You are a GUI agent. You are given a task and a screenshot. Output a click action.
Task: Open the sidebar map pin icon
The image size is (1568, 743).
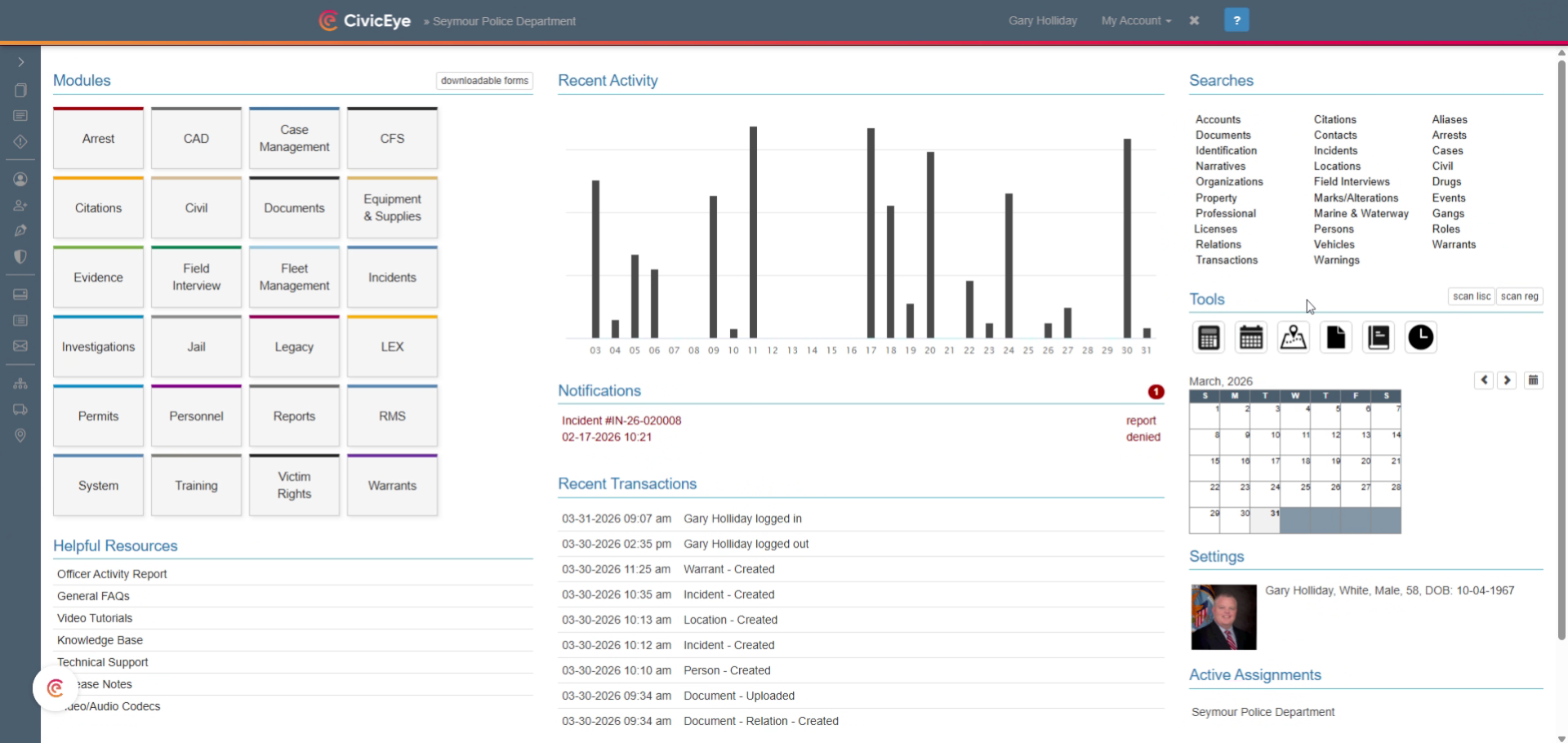[x=20, y=435]
